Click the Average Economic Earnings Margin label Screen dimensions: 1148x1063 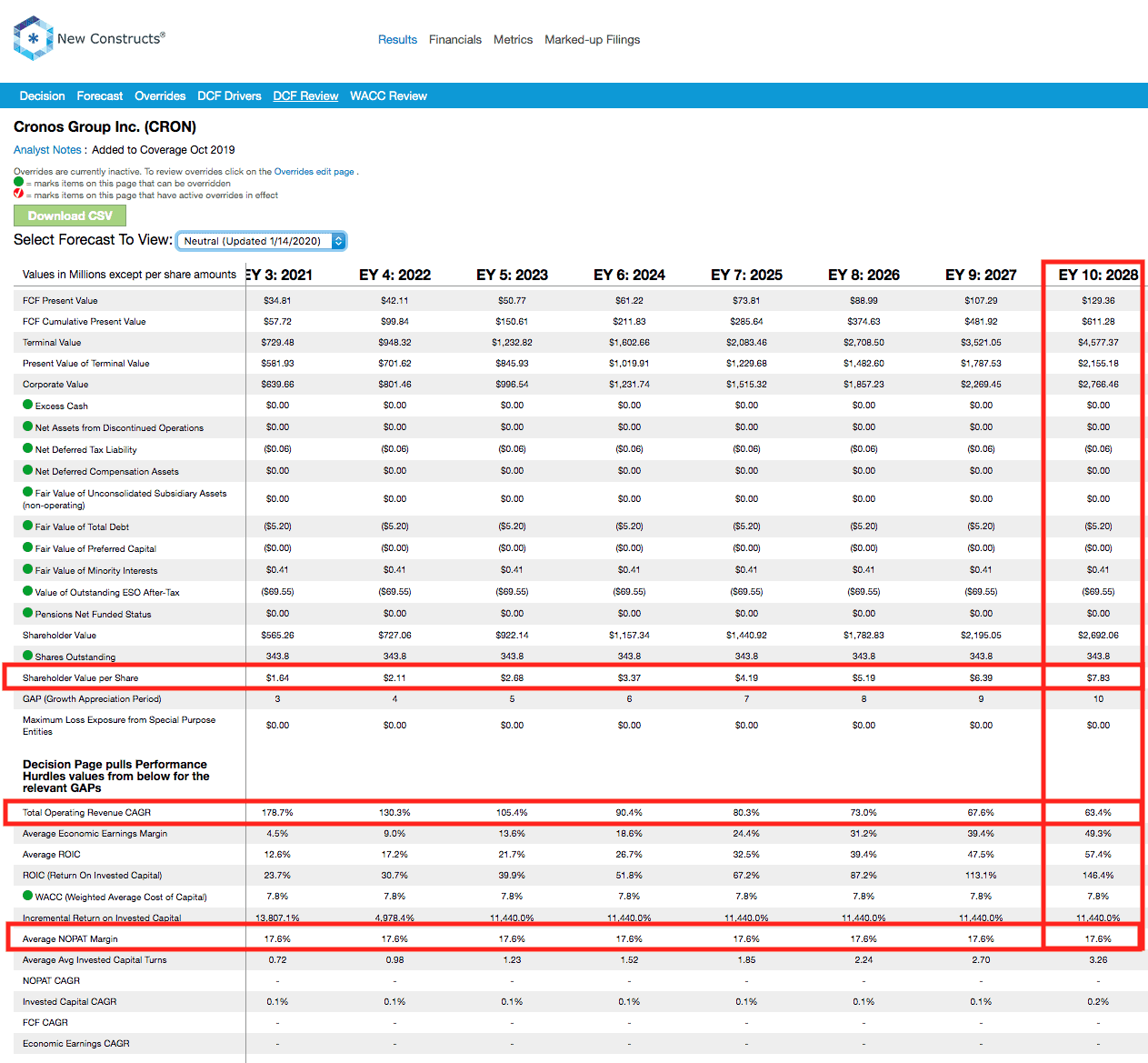pos(95,833)
